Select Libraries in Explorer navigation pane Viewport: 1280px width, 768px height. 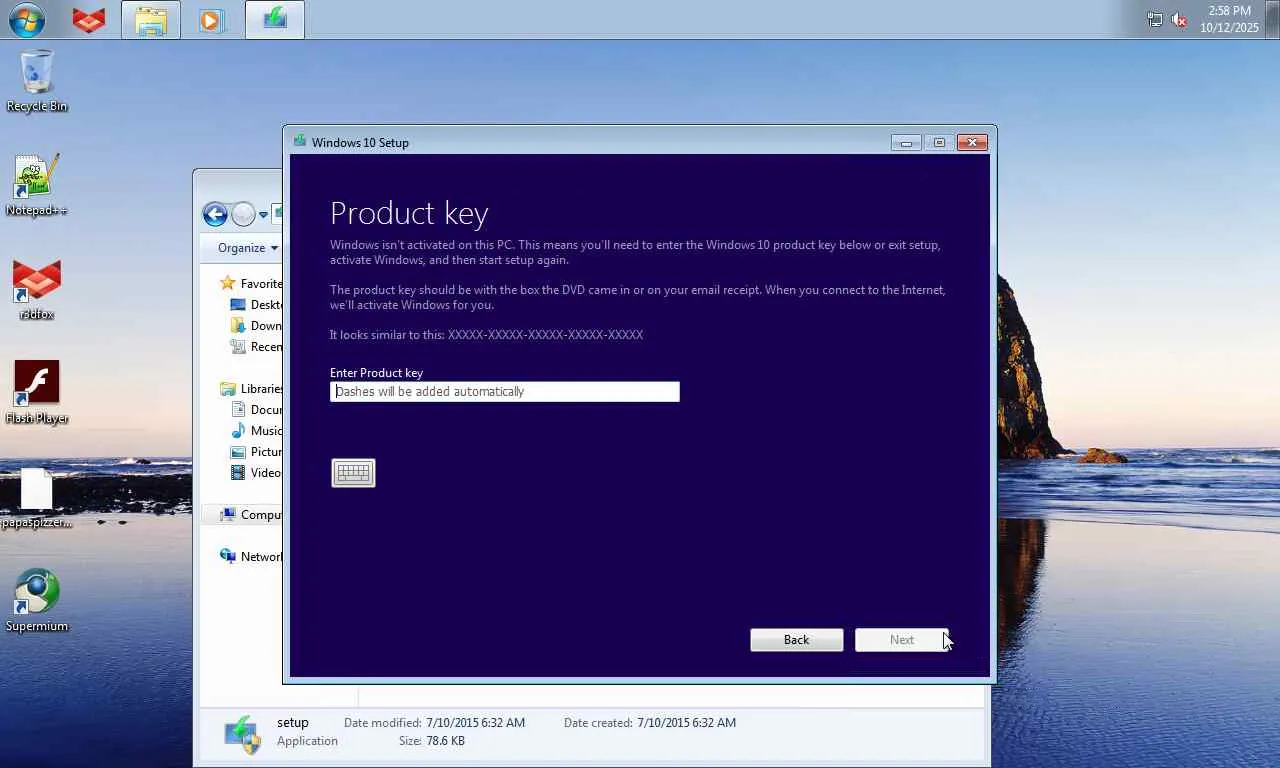pyautogui.click(x=251, y=389)
